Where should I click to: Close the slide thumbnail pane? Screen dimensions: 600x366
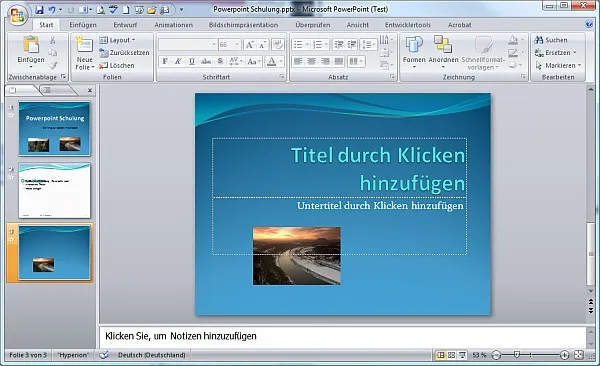pyautogui.click(x=90, y=90)
